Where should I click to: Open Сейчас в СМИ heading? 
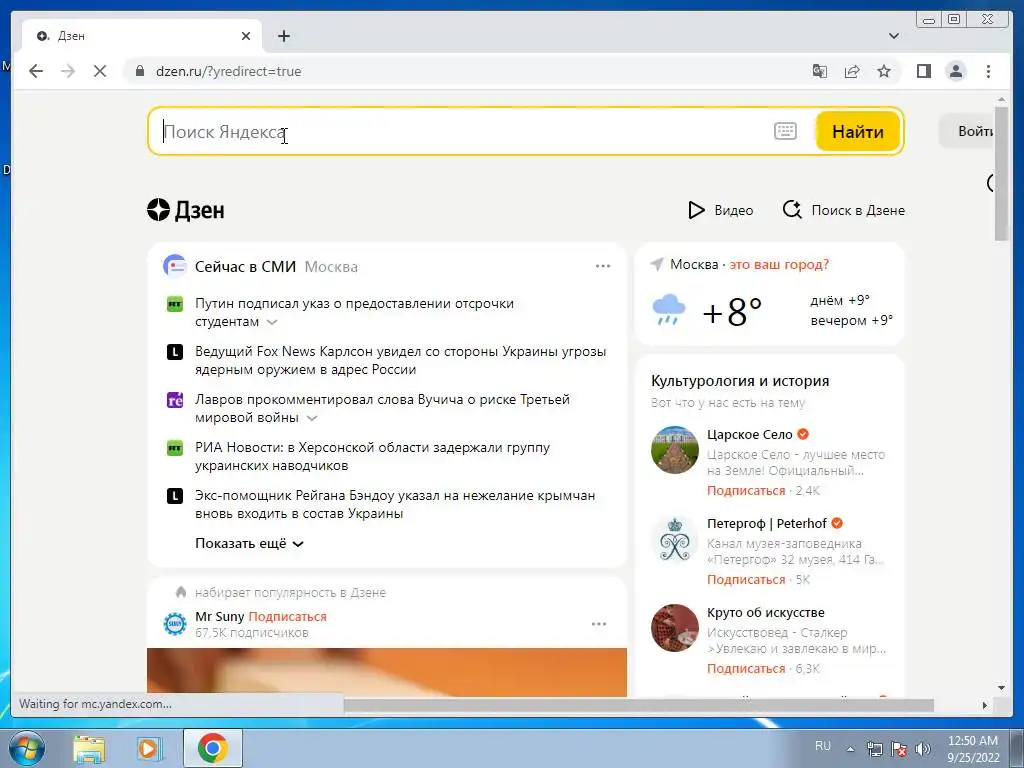click(246, 266)
